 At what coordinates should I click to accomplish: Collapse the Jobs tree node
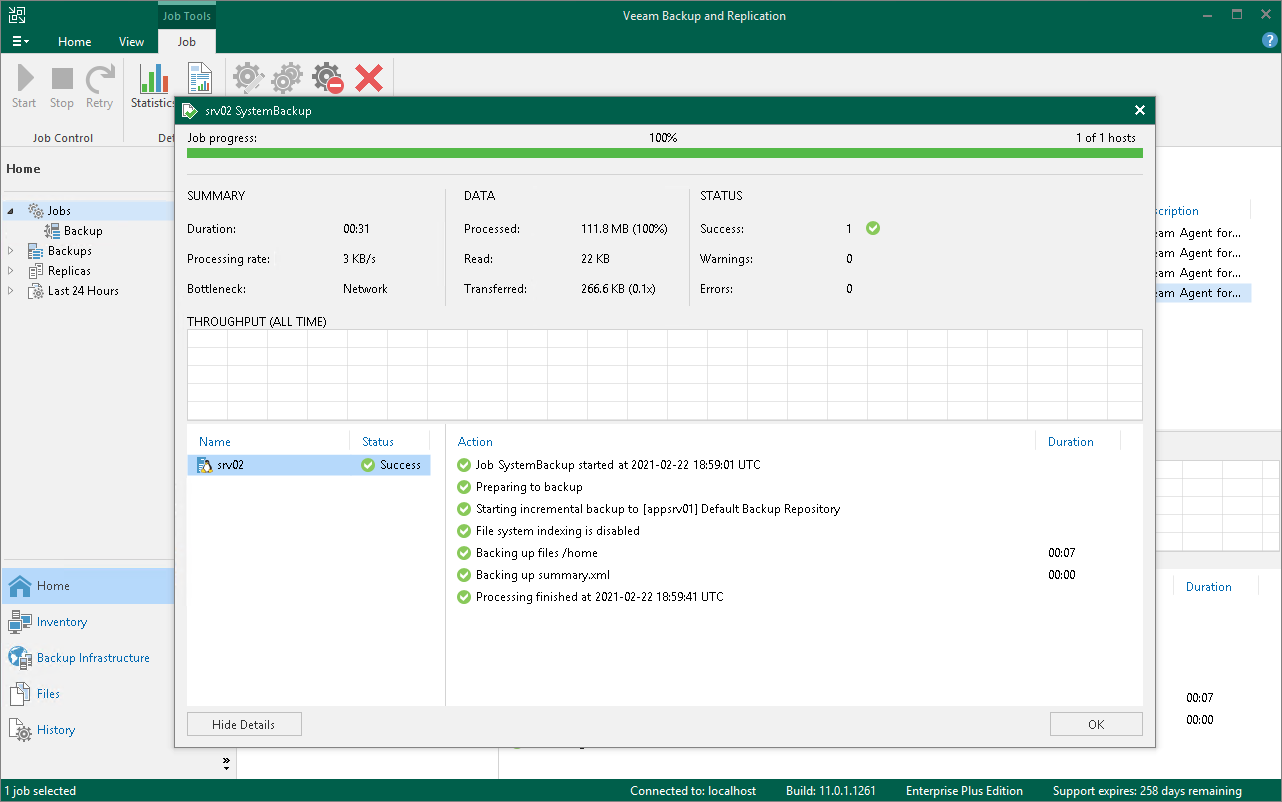click(11, 211)
